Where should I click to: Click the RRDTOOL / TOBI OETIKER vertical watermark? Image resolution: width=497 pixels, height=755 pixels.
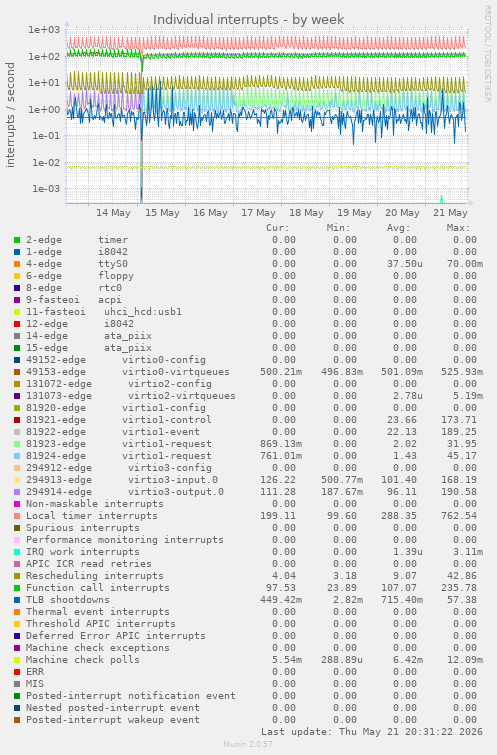[487, 53]
